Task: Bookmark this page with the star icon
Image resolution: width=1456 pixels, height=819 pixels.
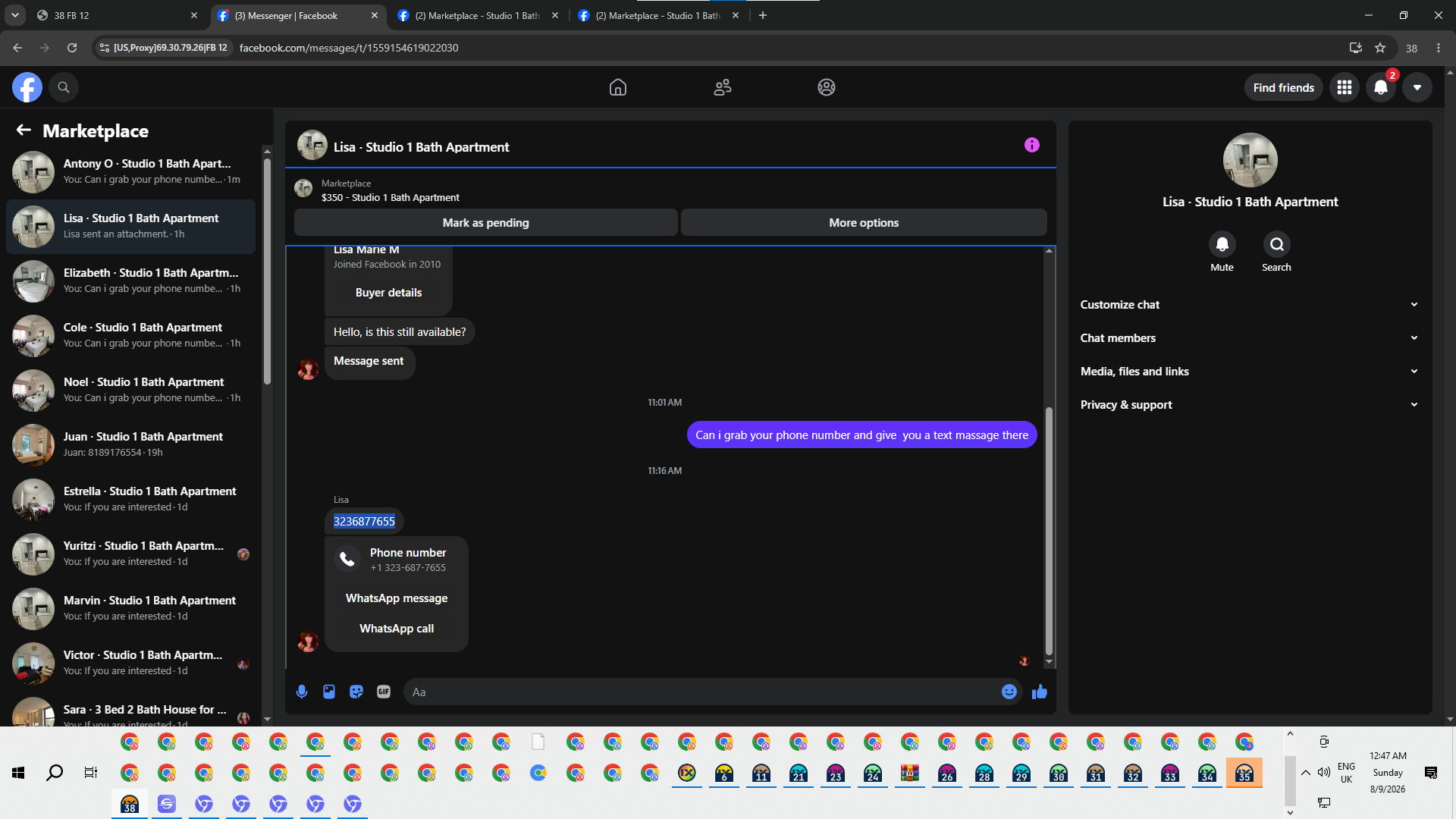Action: click(x=1380, y=48)
